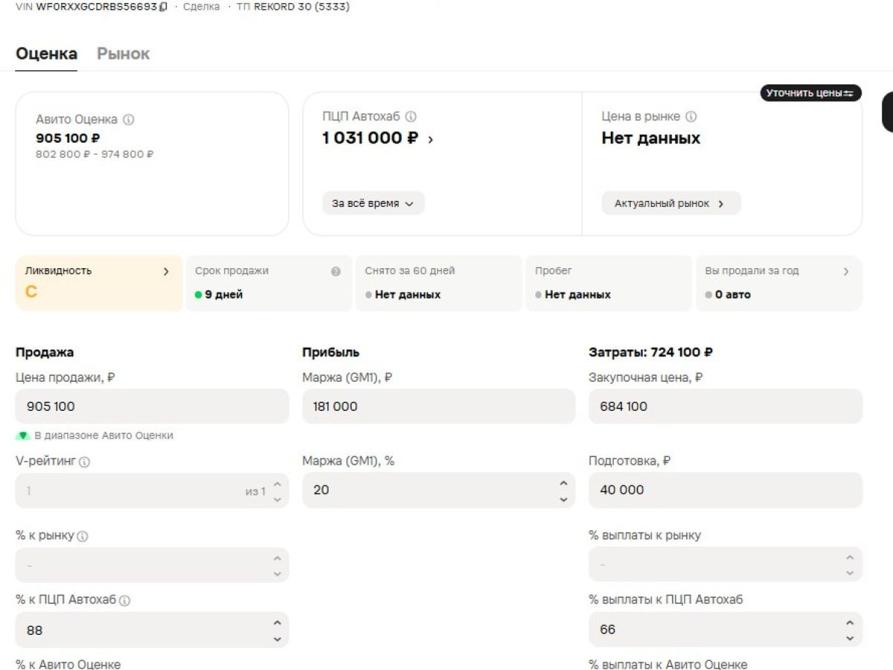The image size is (893, 670).
Task: Increase Маржа (GM1), % value
Action: (563, 483)
